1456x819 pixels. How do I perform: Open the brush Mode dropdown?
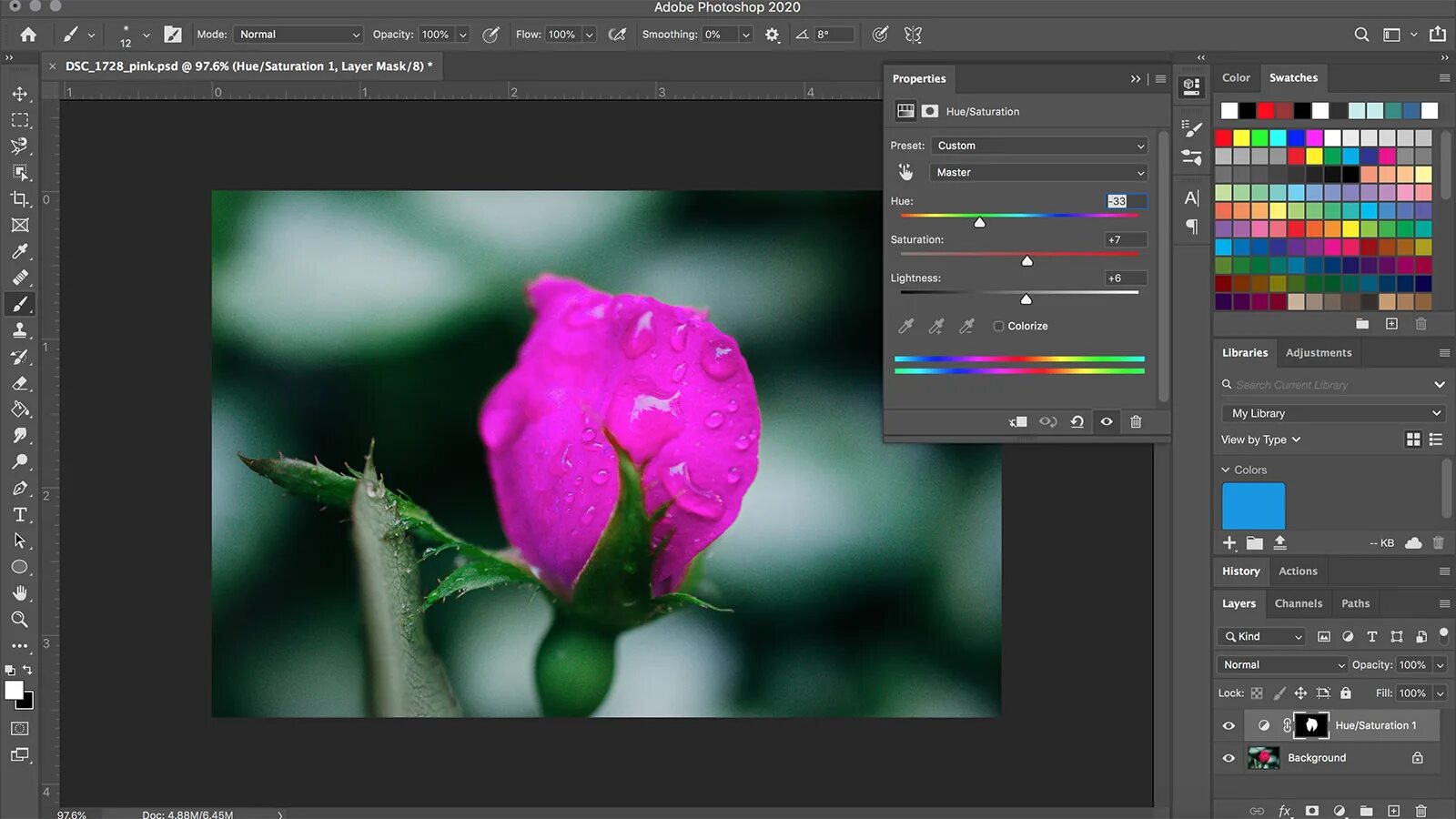point(298,35)
